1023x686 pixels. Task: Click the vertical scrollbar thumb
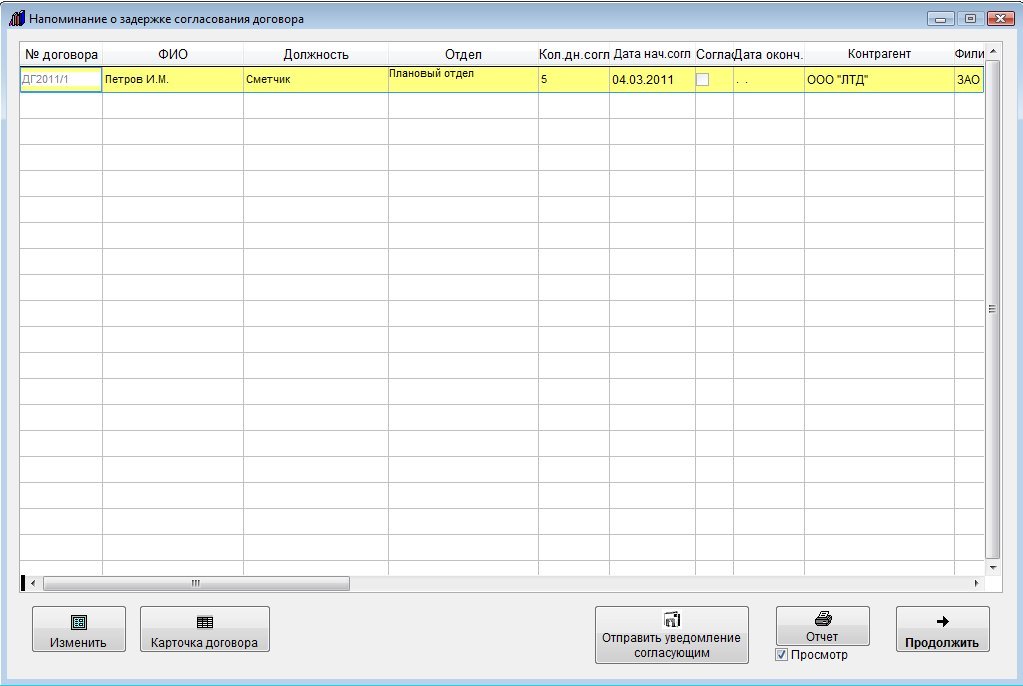(x=993, y=309)
